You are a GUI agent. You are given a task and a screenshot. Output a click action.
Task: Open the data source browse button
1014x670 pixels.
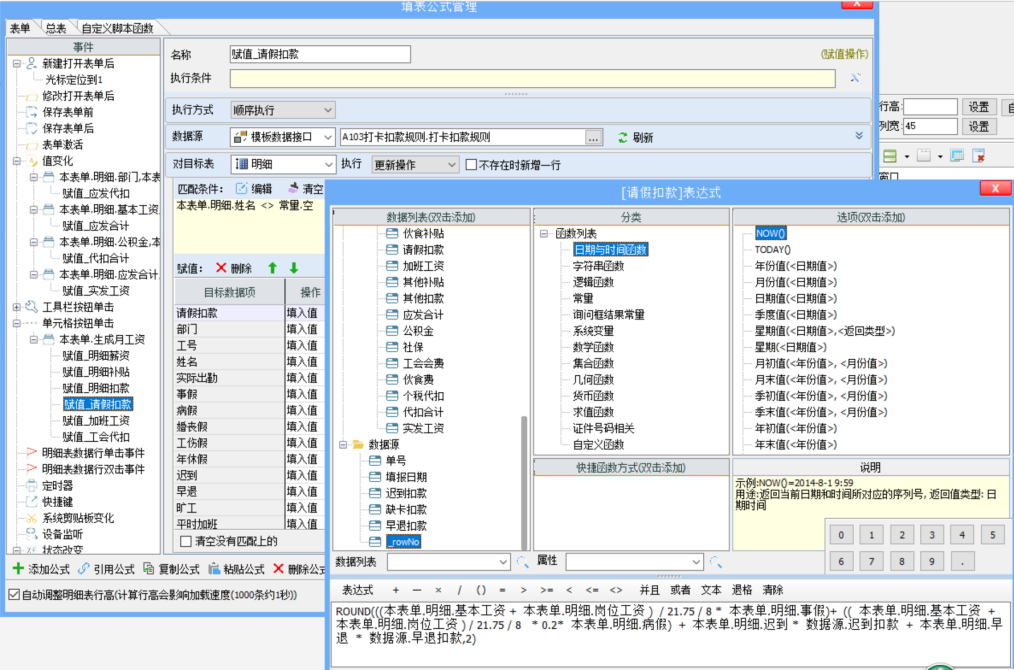point(592,137)
